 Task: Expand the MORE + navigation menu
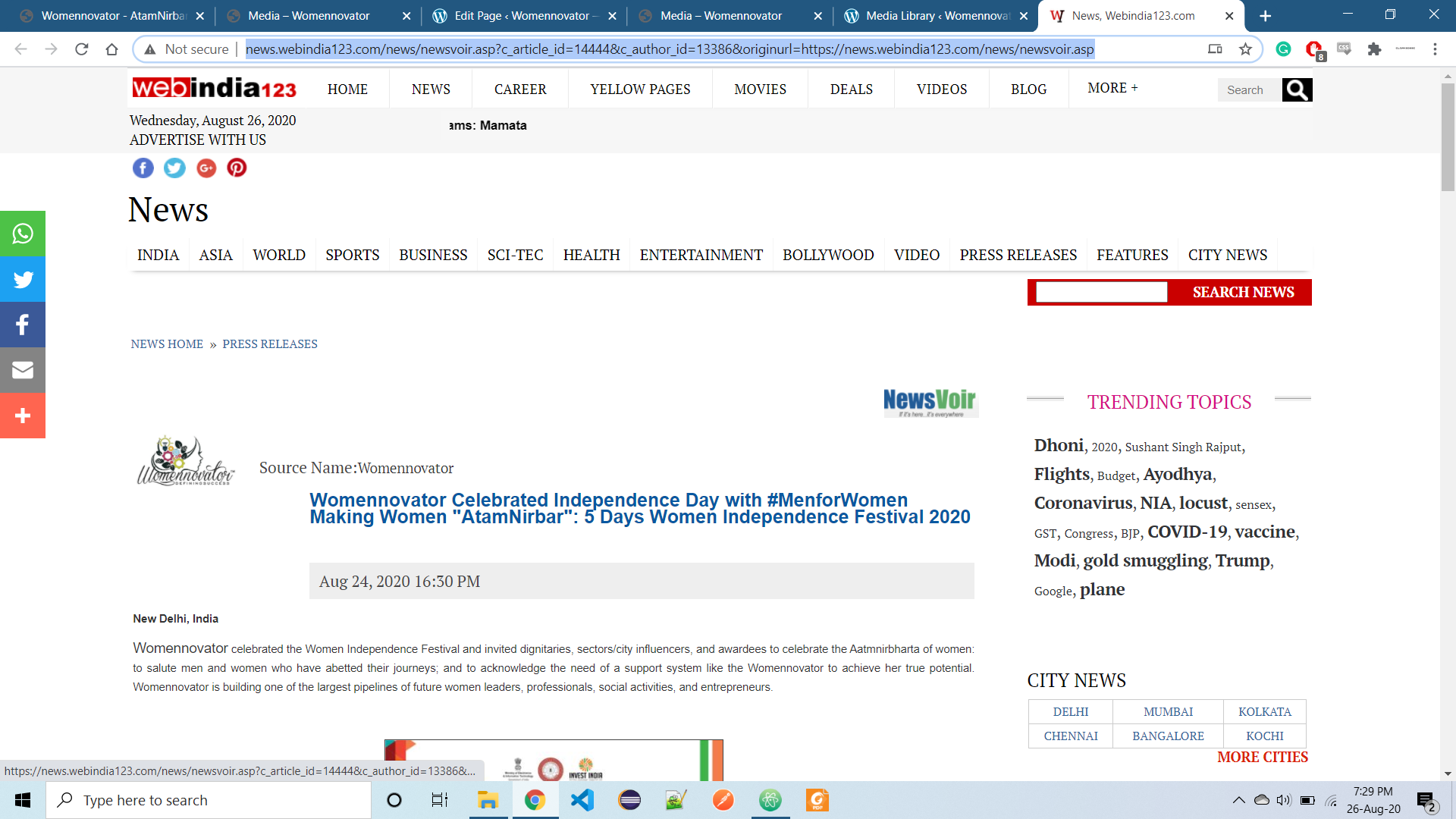click(x=1112, y=88)
